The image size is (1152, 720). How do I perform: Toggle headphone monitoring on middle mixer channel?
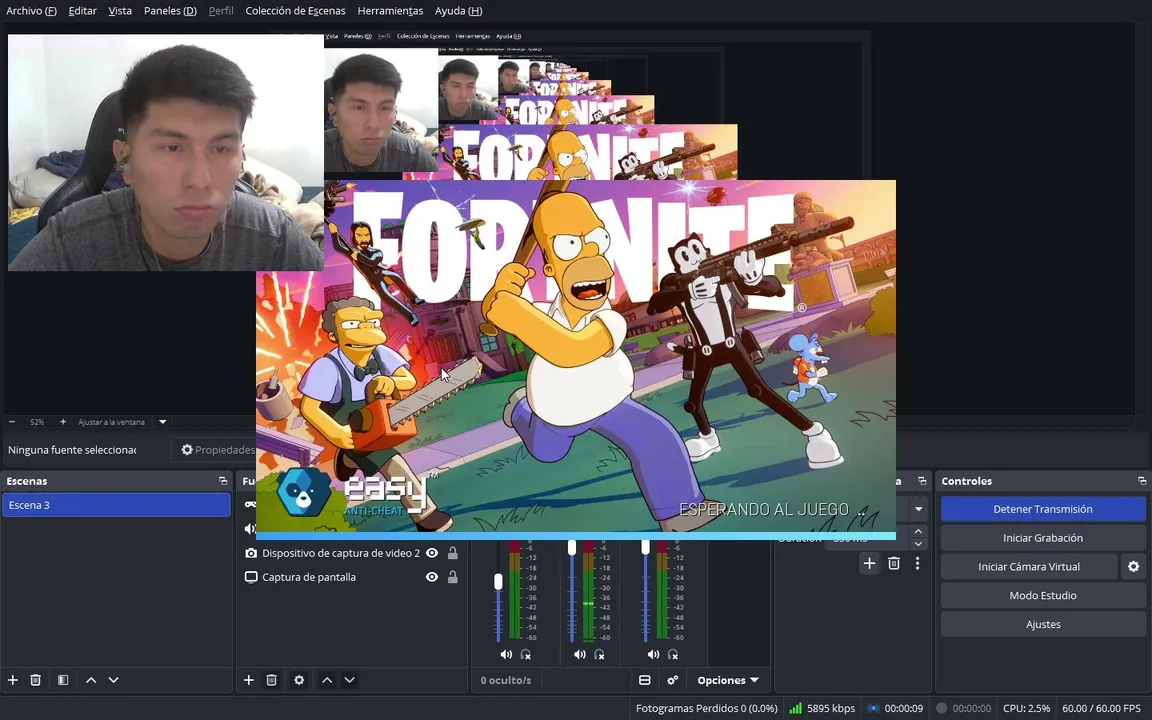[x=600, y=655]
